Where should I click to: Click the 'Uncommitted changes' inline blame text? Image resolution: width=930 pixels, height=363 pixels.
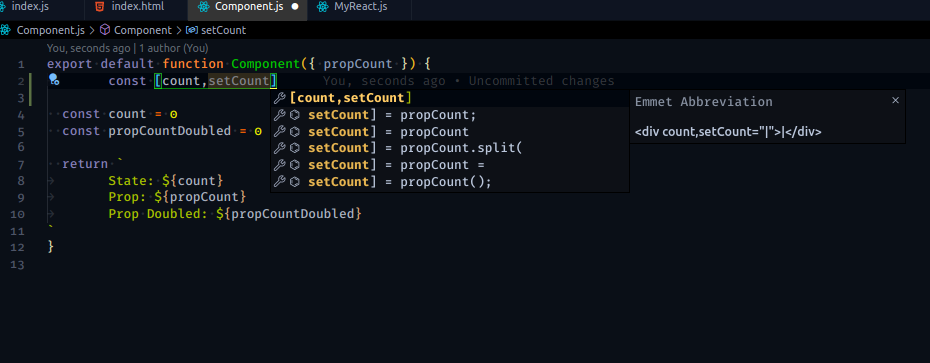pos(542,81)
